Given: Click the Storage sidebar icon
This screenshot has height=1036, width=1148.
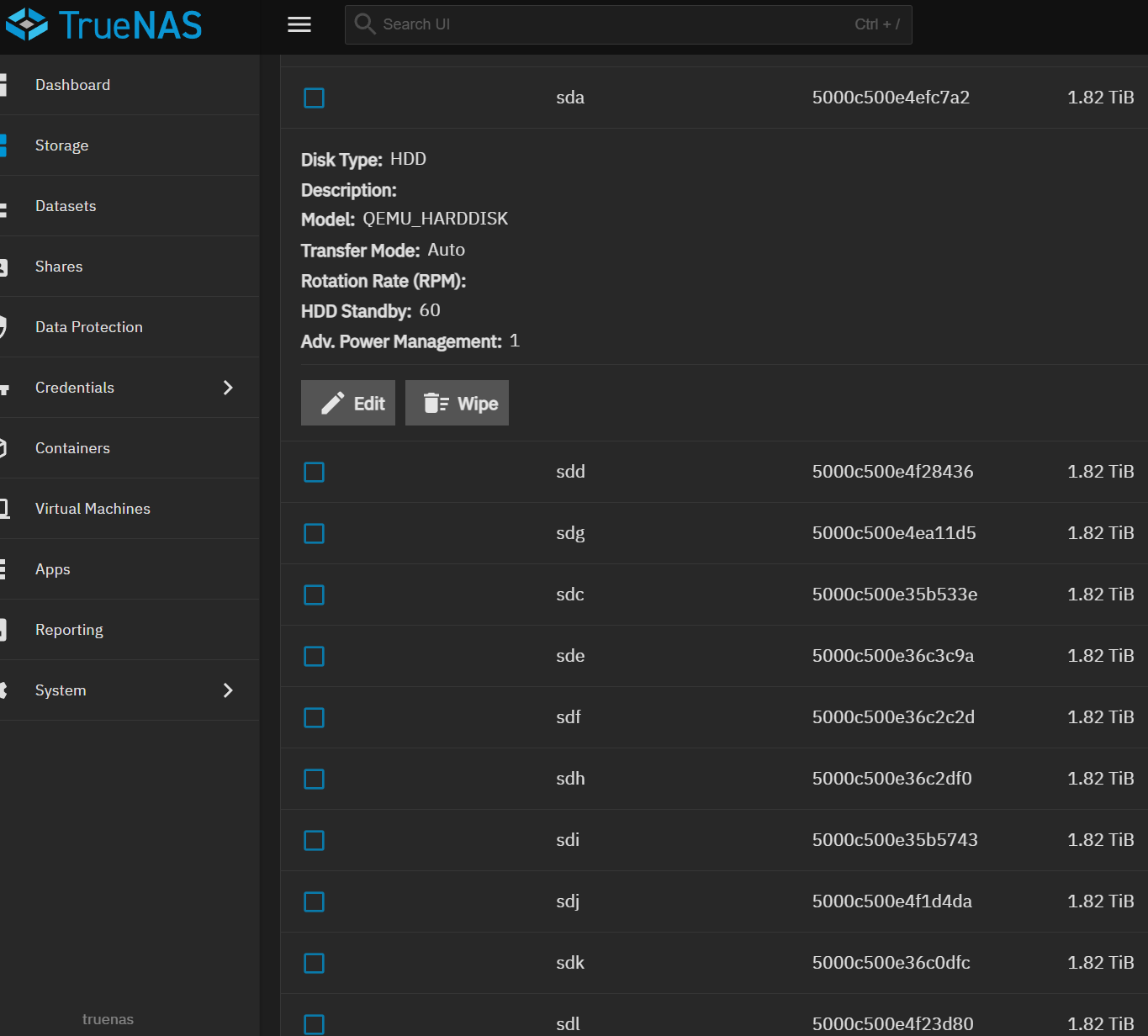Looking at the screenshot, I should point(4,145).
